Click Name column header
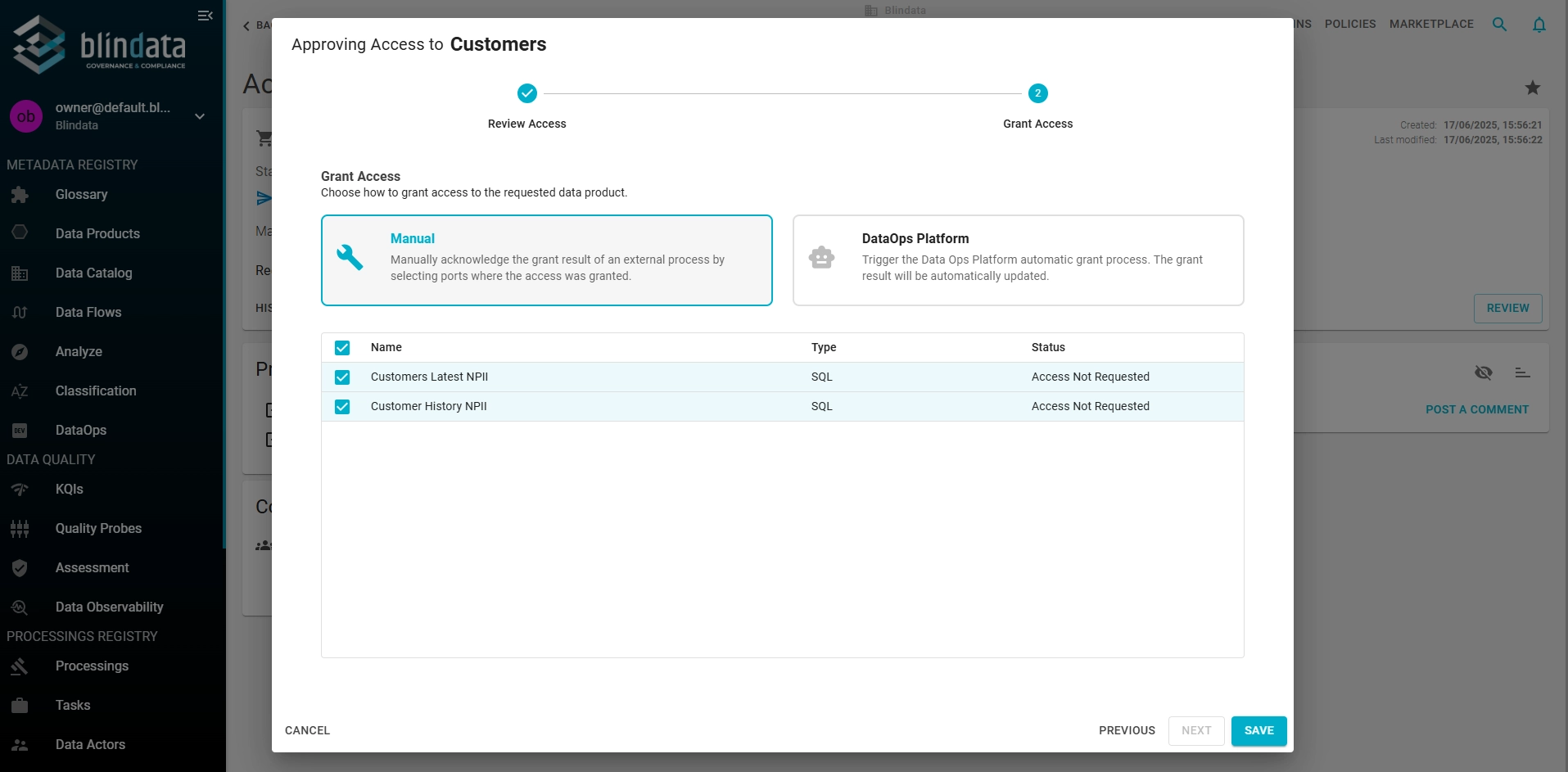Screen dimensions: 1568x772 pyautogui.click(x=386, y=348)
